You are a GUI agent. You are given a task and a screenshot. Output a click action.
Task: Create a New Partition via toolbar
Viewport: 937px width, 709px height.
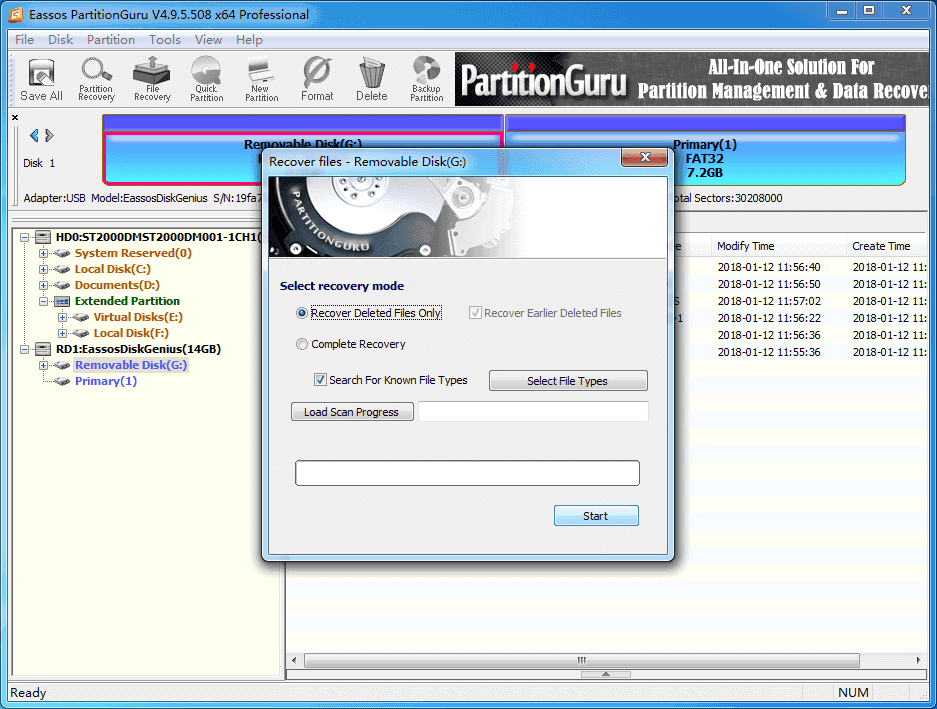pos(262,80)
